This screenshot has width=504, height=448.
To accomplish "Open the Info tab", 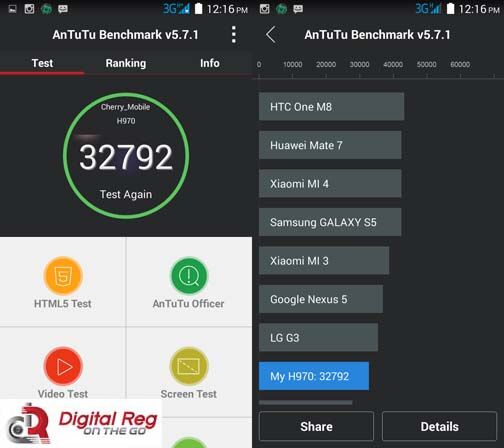I will [210, 63].
